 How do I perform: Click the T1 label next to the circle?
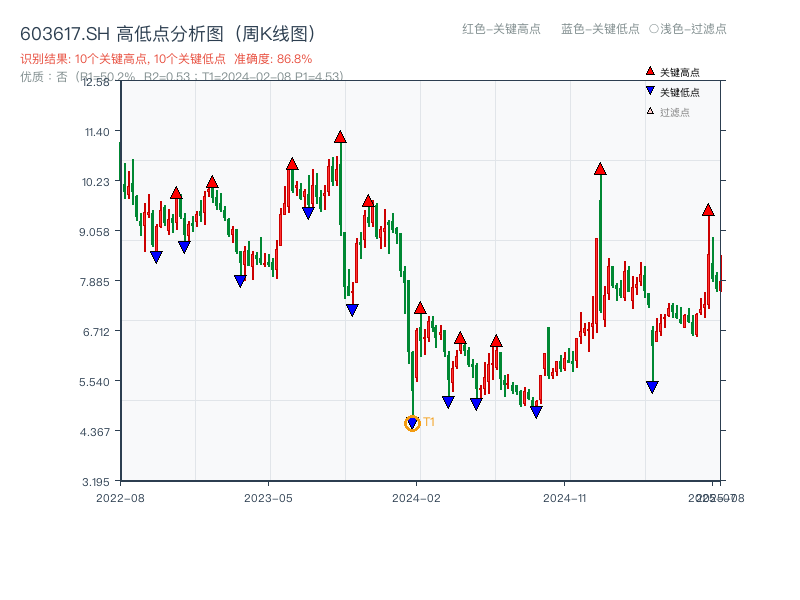coord(429,423)
